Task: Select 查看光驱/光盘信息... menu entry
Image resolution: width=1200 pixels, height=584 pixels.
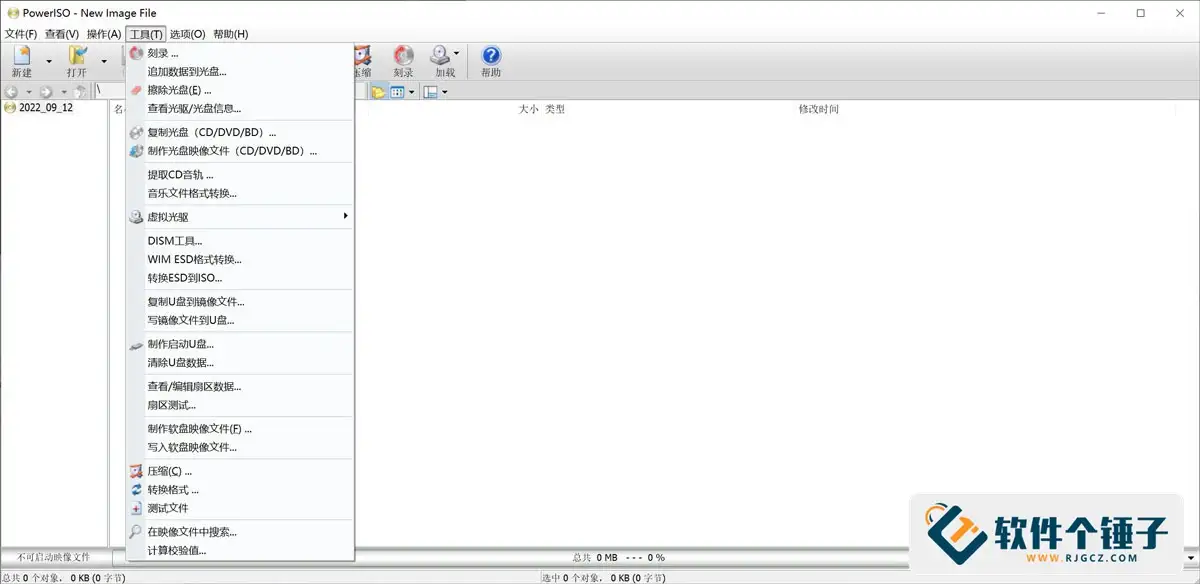Action: tap(240, 108)
